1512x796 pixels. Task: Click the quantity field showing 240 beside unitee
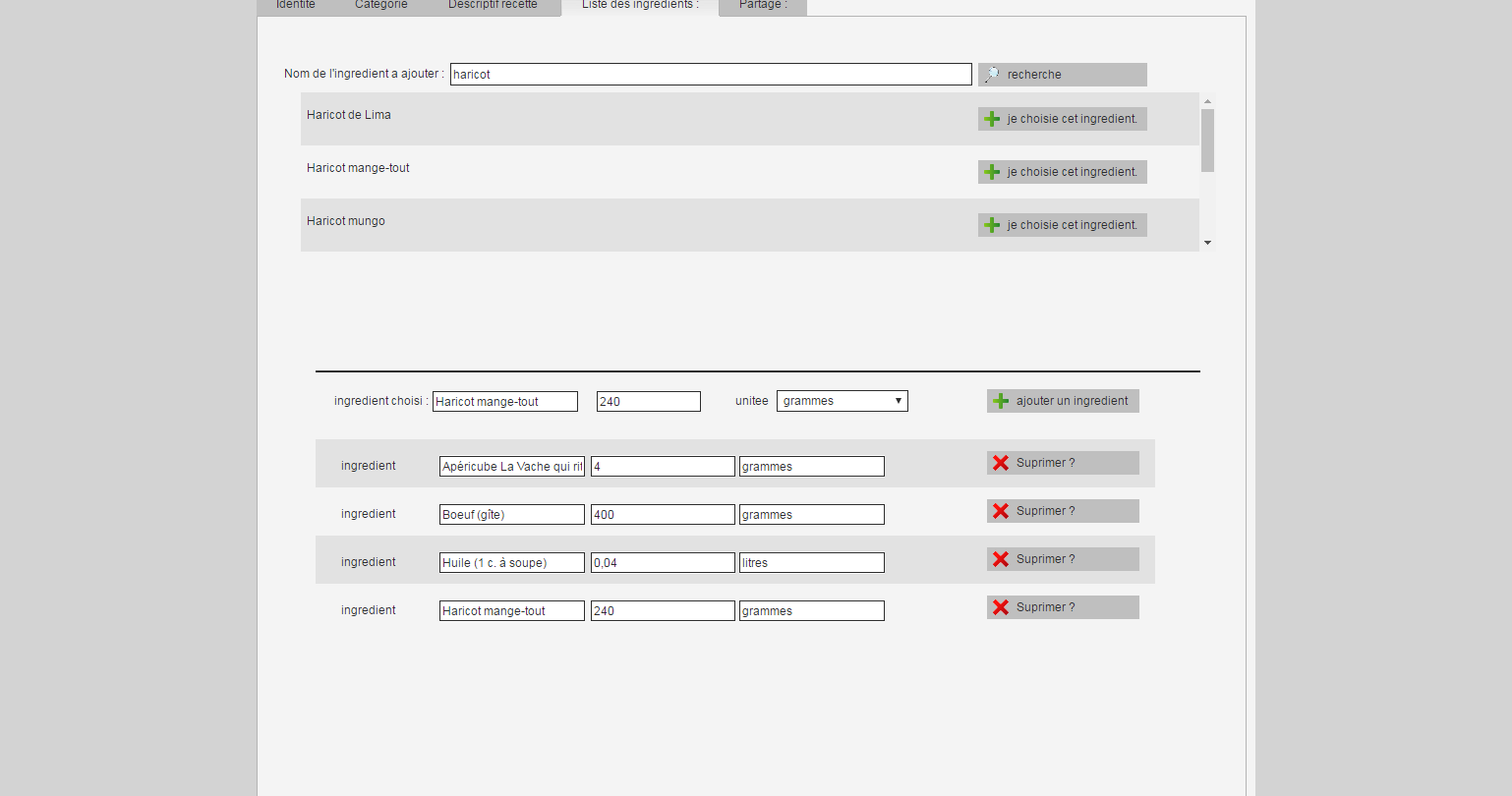point(649,401)
